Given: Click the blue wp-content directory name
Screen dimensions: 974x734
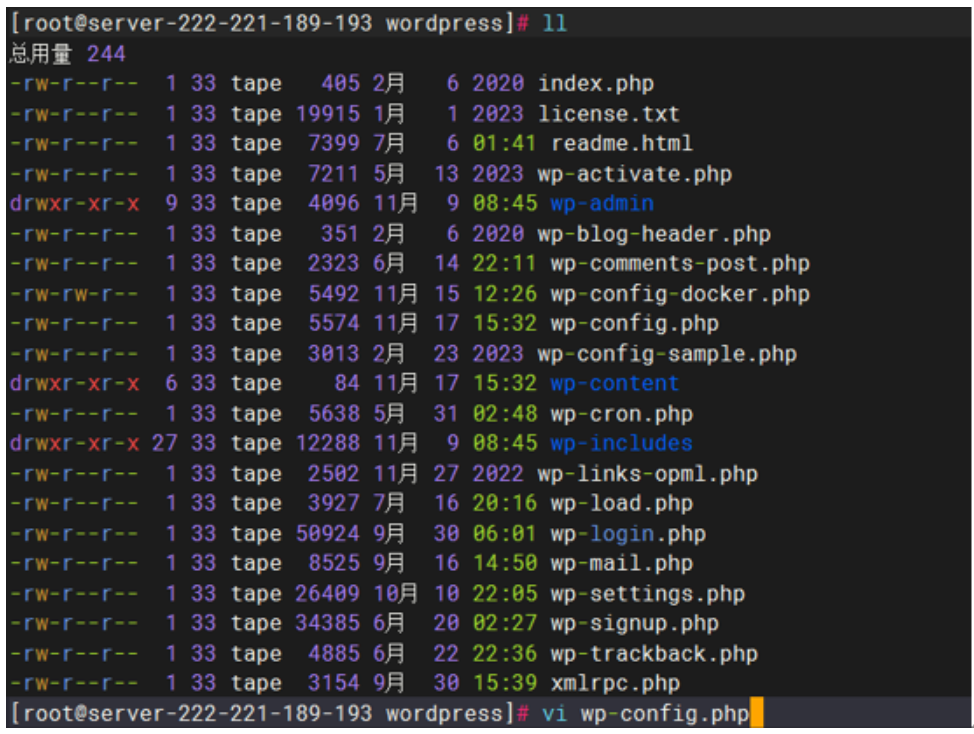Looking at the screenshot, I should click(614, 384).
